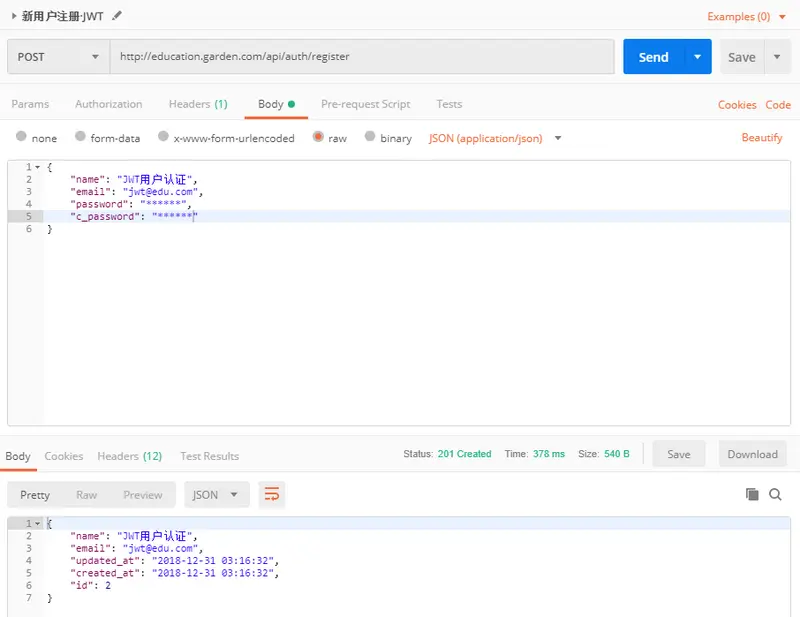Open the response JSON format dropdown

(216, 495)
